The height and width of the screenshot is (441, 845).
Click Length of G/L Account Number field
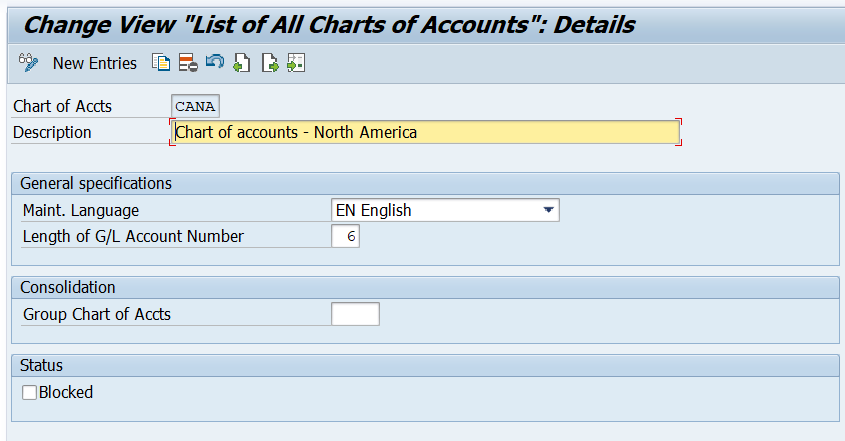pos(345,236)
